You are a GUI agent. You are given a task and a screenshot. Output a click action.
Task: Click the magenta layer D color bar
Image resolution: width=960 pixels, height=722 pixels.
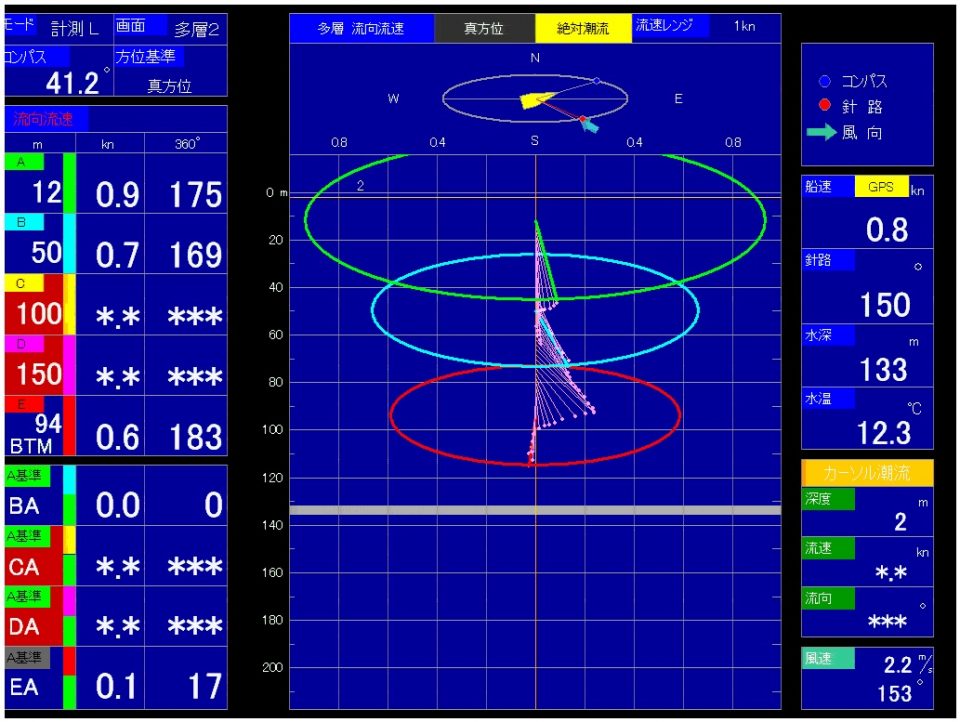69,365
